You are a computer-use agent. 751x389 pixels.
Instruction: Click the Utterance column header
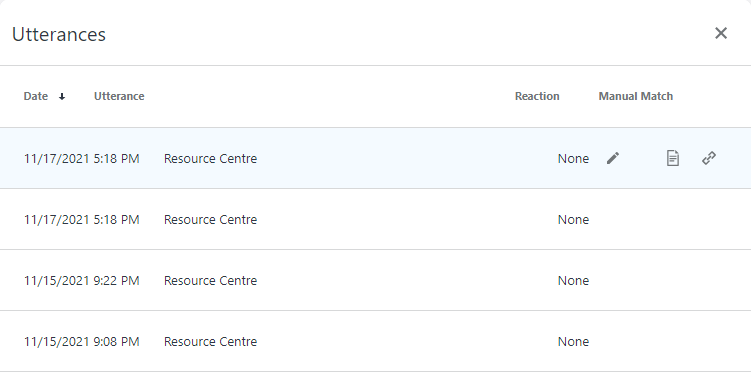[119, 96]
